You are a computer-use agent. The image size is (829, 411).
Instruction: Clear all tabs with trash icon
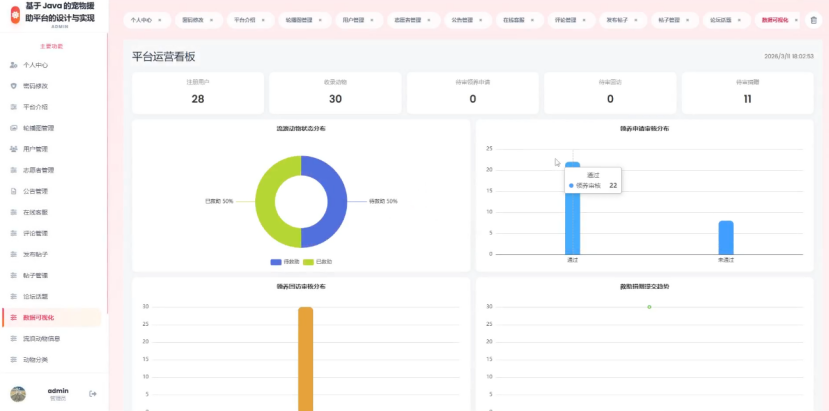(x=813, y=20)
